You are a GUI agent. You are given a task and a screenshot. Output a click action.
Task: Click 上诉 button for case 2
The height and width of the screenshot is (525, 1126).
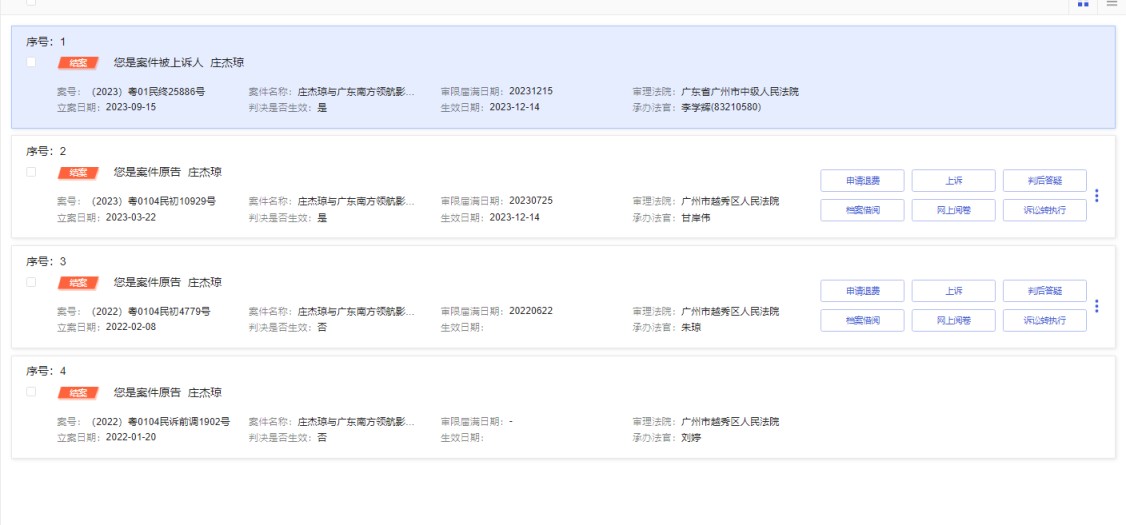953,181
